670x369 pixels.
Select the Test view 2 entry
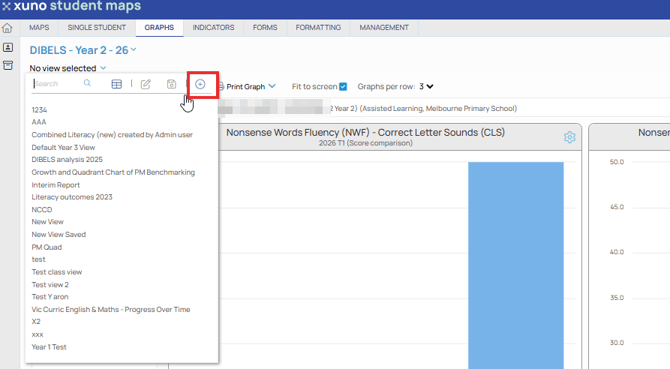tap(50, 285)
